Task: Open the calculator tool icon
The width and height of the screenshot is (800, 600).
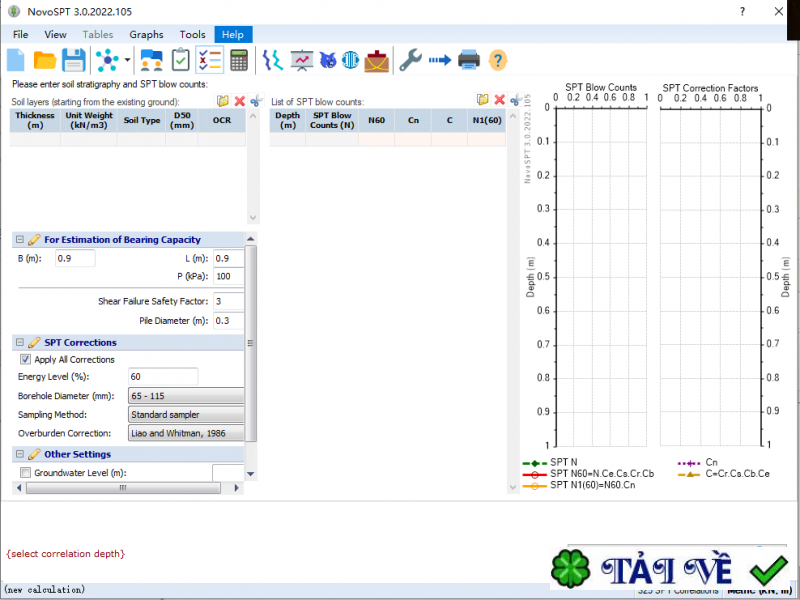Action: pyautogui.click(x=239, y=60)
